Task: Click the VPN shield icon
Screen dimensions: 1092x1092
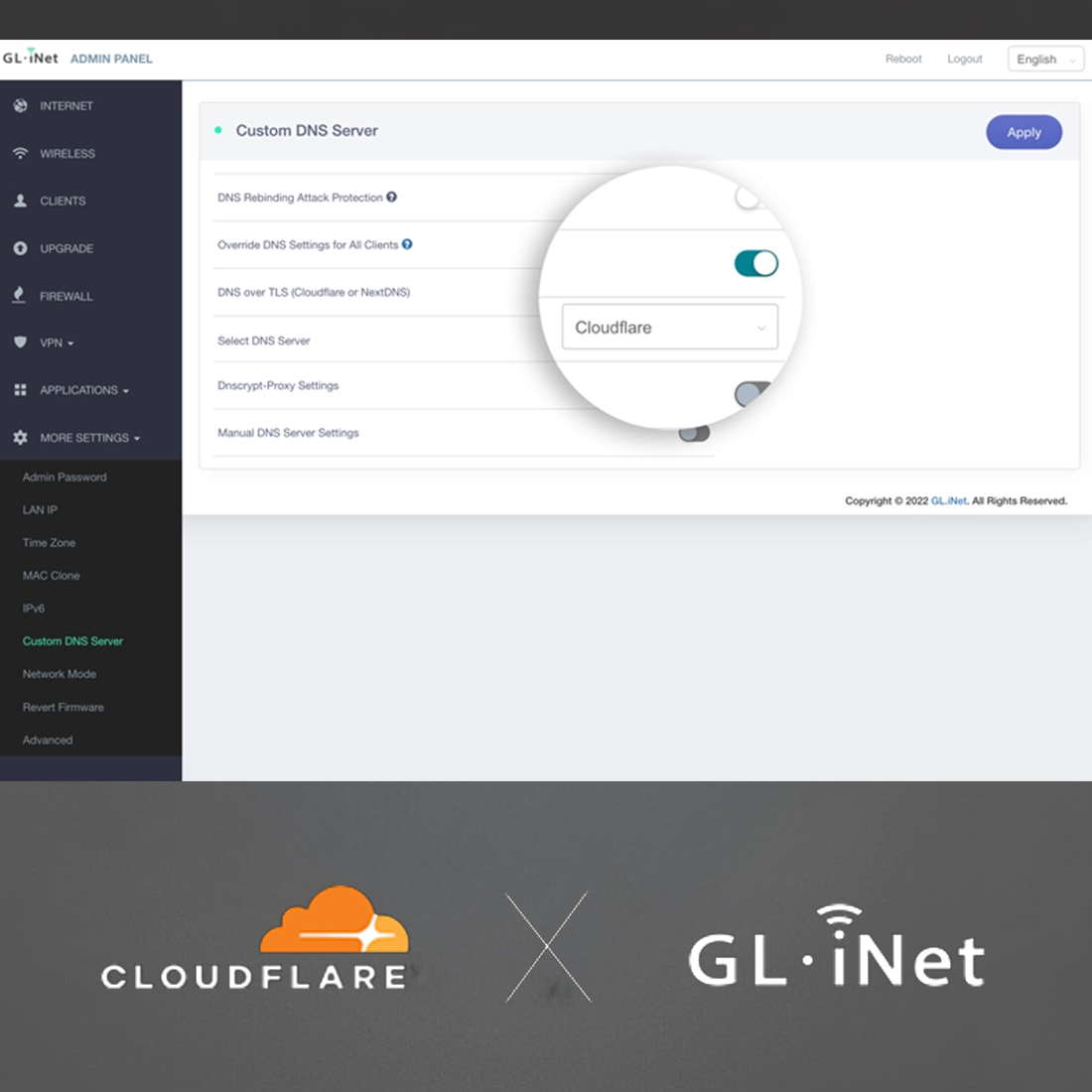Action: pyautogui.click(x=20, y=342)
